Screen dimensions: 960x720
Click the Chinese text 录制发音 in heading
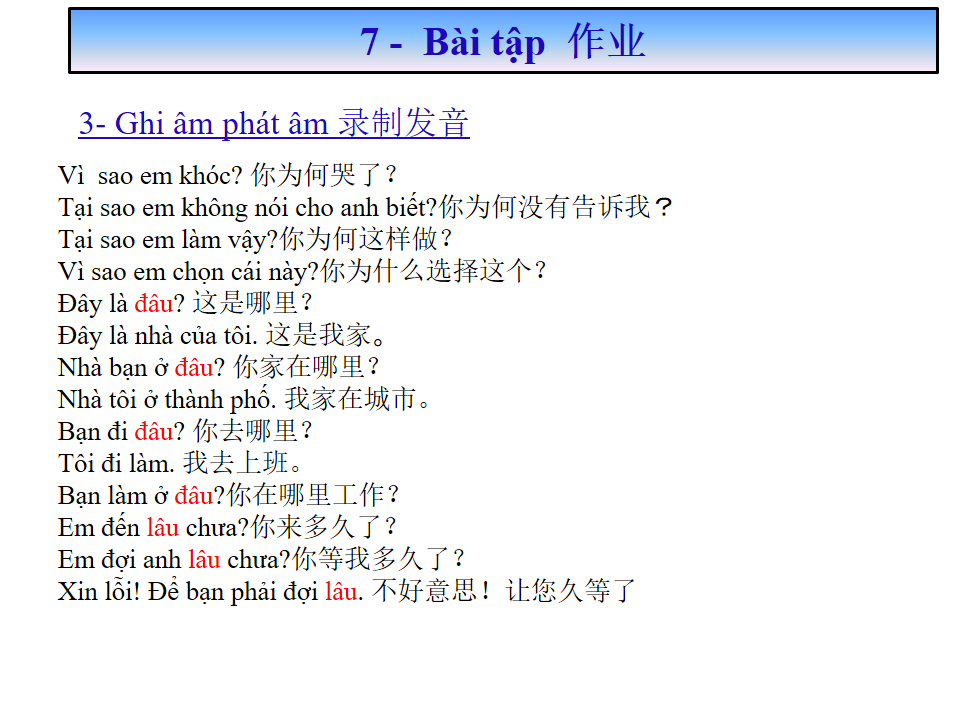click(403, 123)
